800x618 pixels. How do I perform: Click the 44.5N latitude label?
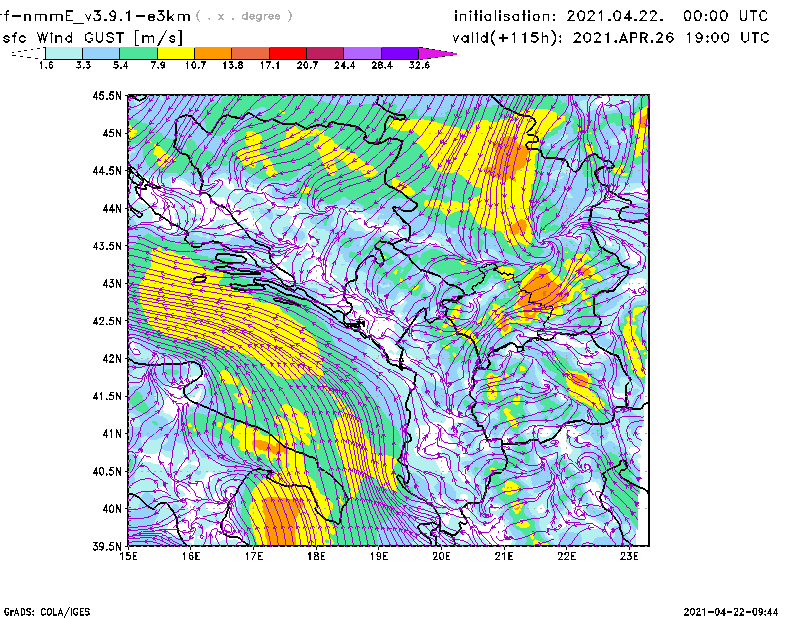pos(107,171)
